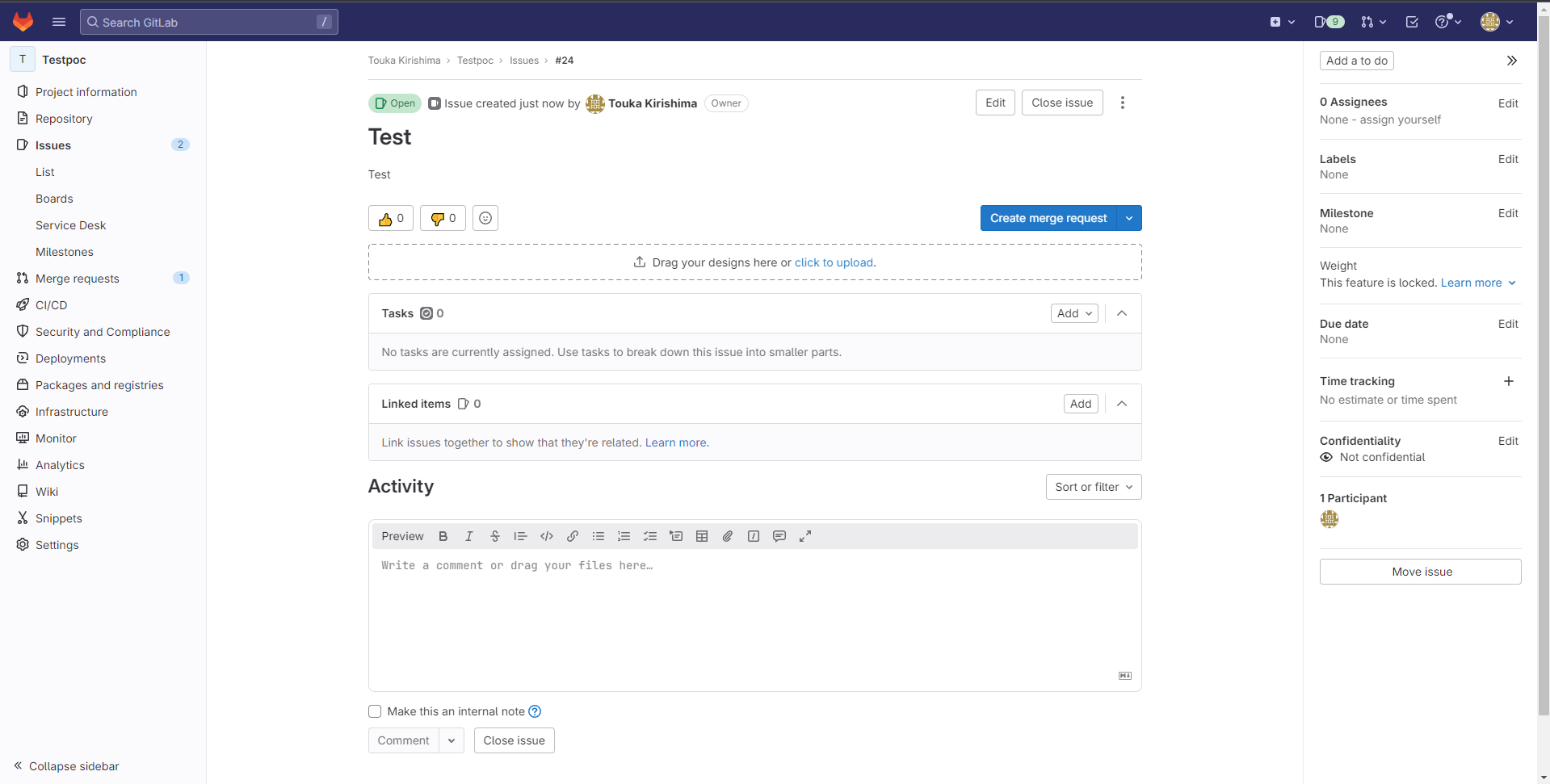This screenshot has width=1550, height=784.
Task: Click the bold formatting icon
Action: pyautogui.click(x=443, y=536)
